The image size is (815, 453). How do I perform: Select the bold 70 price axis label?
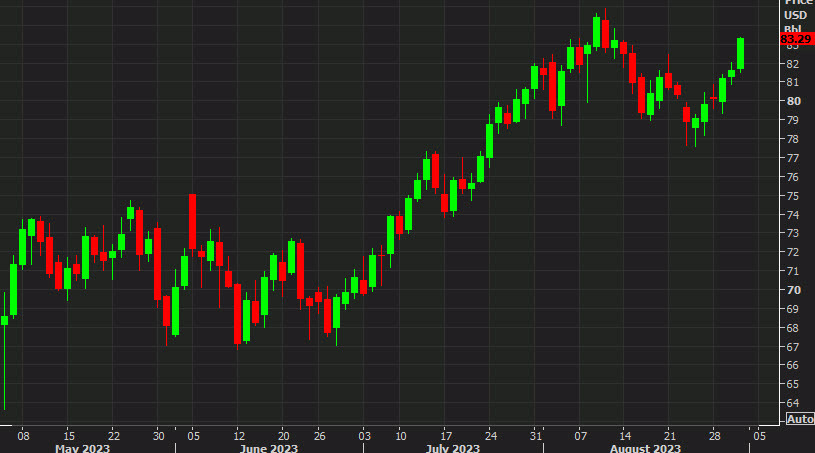click(793, 290)
